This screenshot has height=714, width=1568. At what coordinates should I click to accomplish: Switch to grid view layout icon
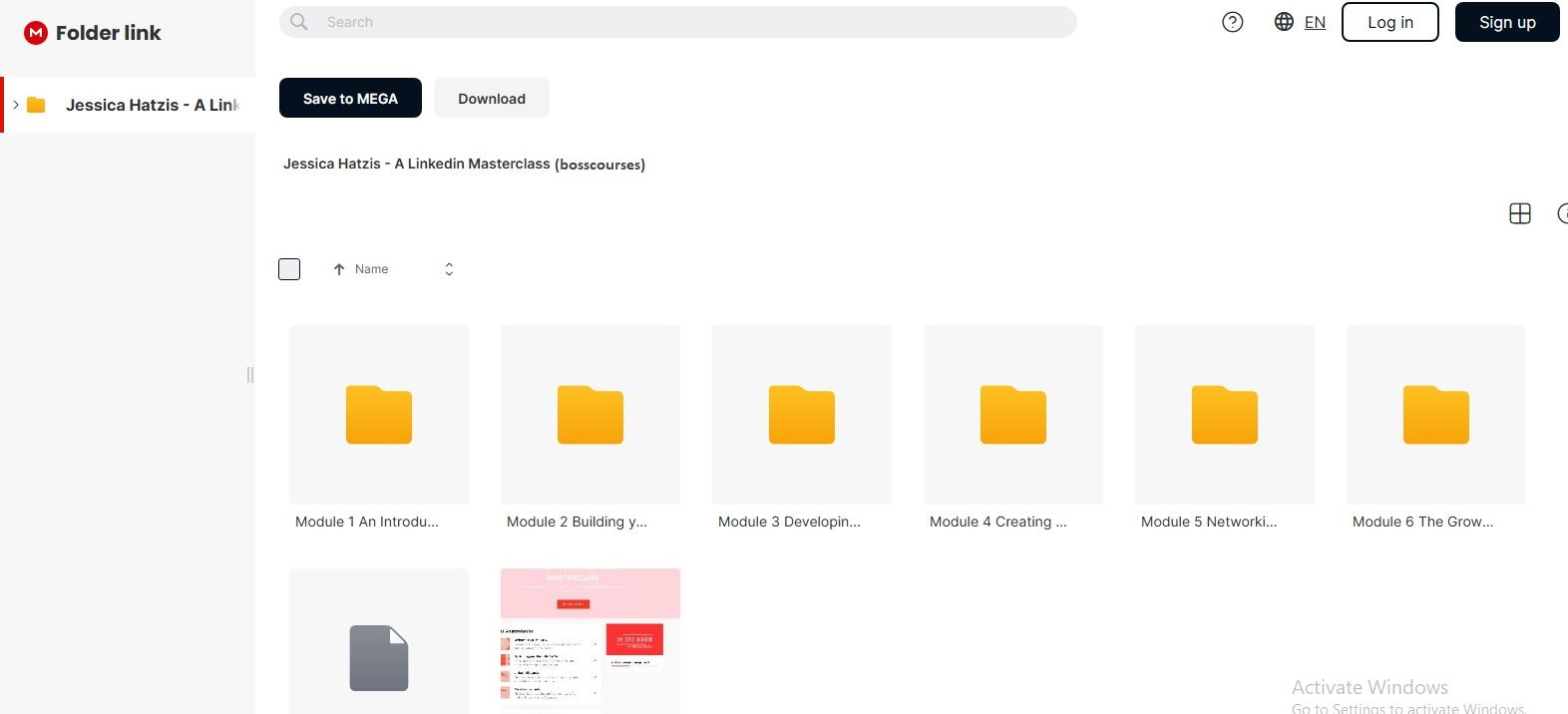tap(1519, 213)
